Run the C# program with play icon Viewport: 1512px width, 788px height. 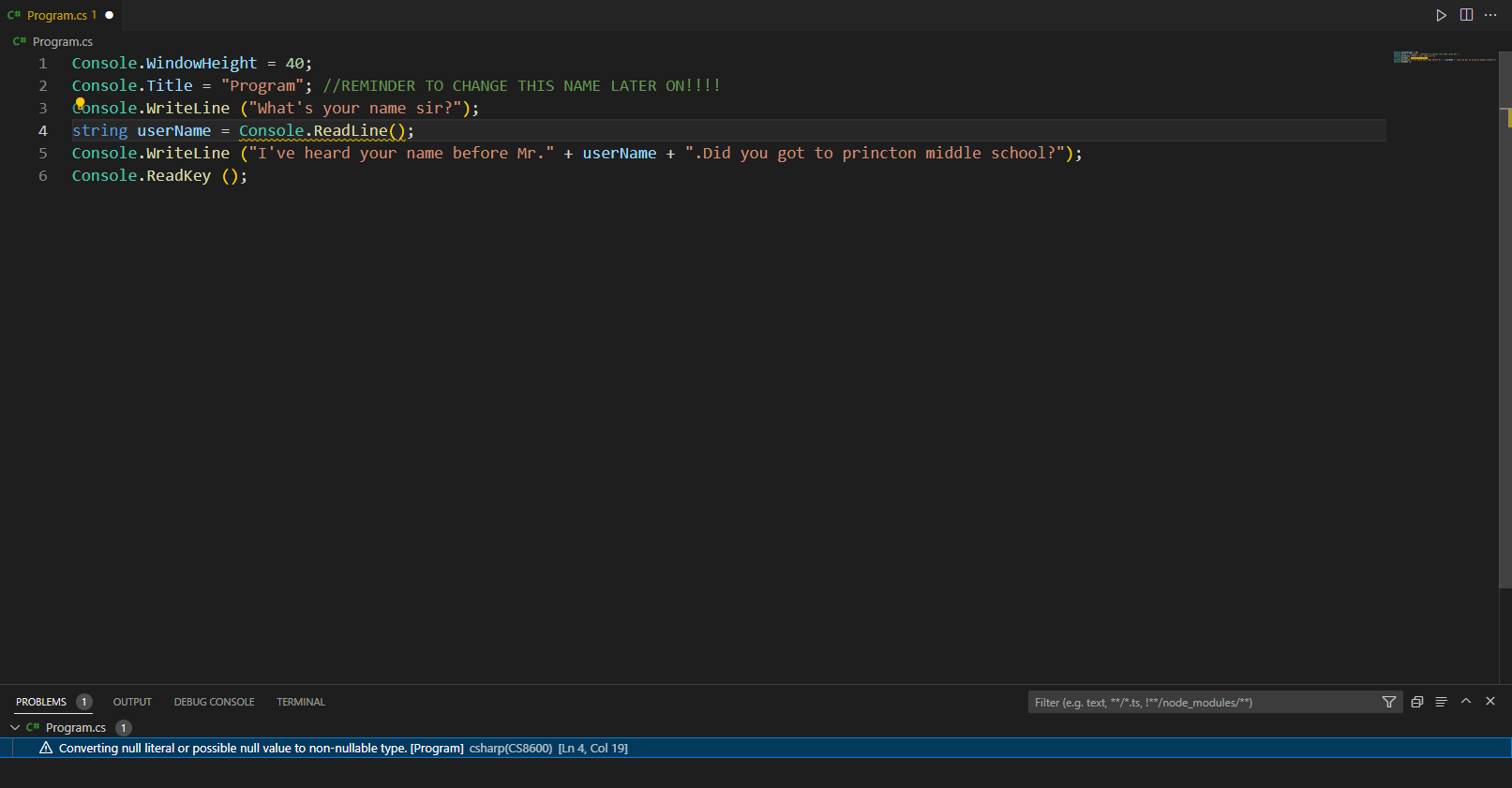click(1441, 15)
